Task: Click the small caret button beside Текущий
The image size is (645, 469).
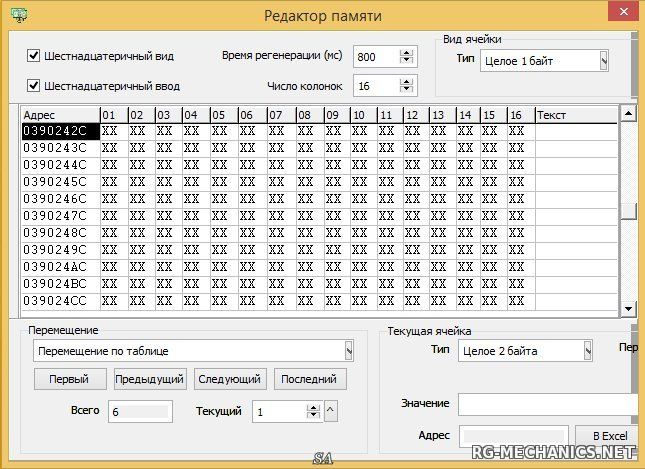Action: tap(331, 410)
